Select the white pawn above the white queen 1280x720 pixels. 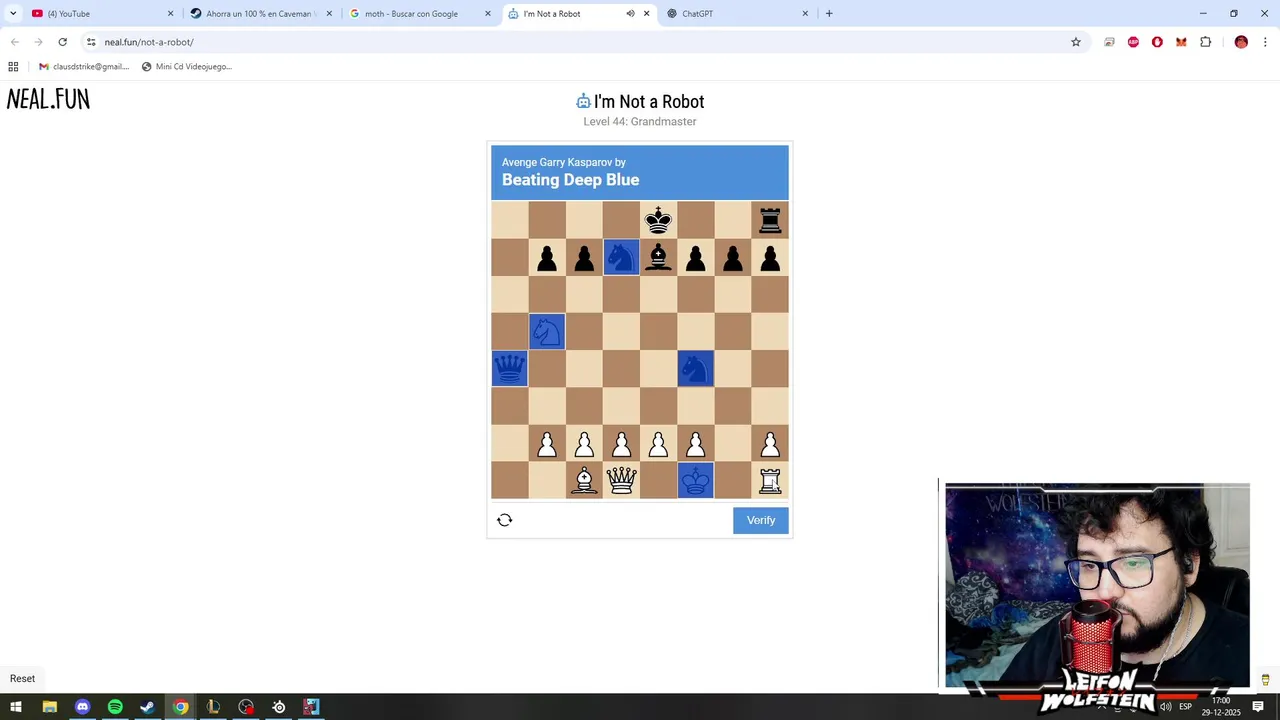[621, 444]
